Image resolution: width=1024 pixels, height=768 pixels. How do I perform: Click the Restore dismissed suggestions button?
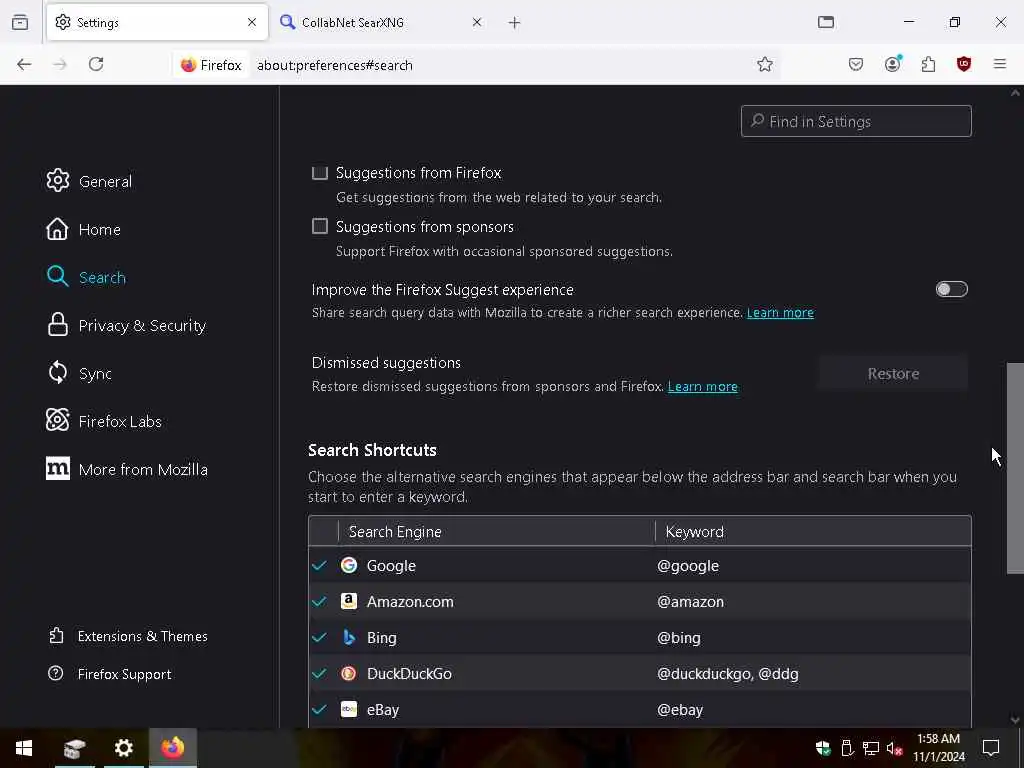coord(893,374)
